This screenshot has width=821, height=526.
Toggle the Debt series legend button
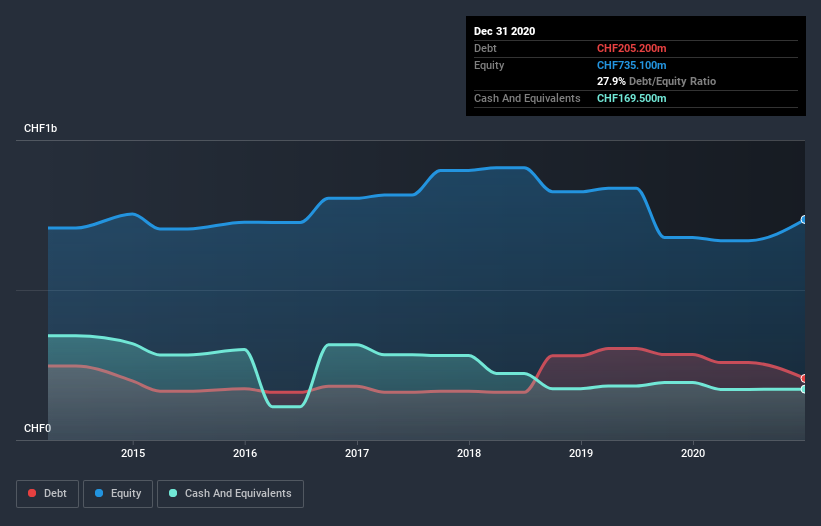47,494
